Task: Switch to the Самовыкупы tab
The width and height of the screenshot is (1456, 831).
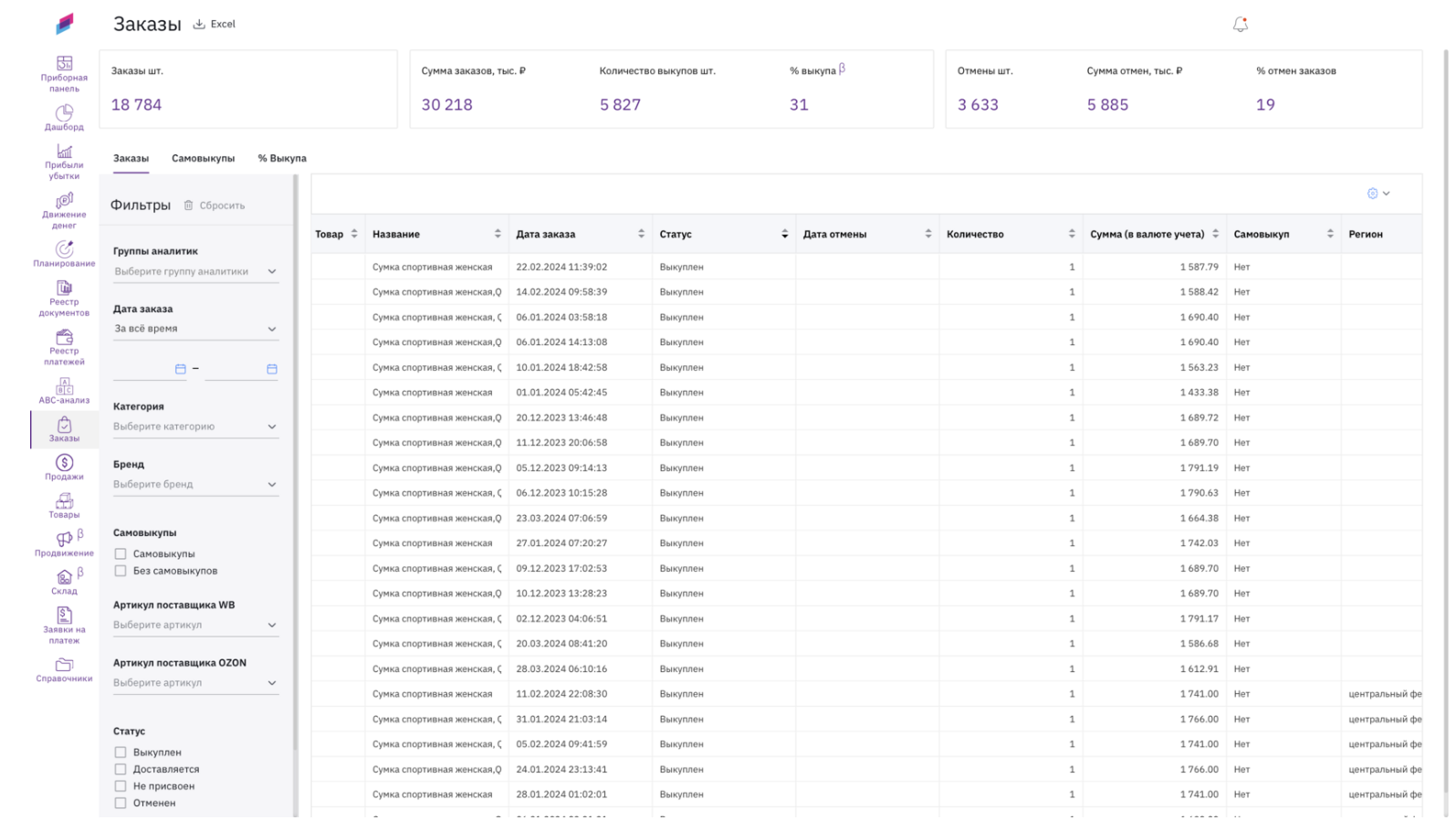Action: (x=203, y=158)
